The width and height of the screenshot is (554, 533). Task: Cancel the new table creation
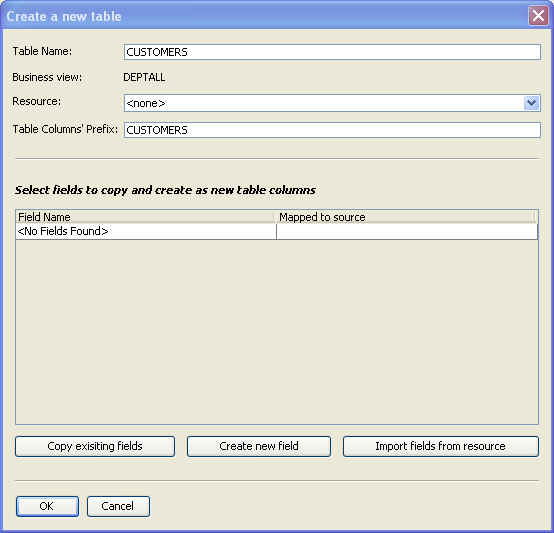[118, 506]
